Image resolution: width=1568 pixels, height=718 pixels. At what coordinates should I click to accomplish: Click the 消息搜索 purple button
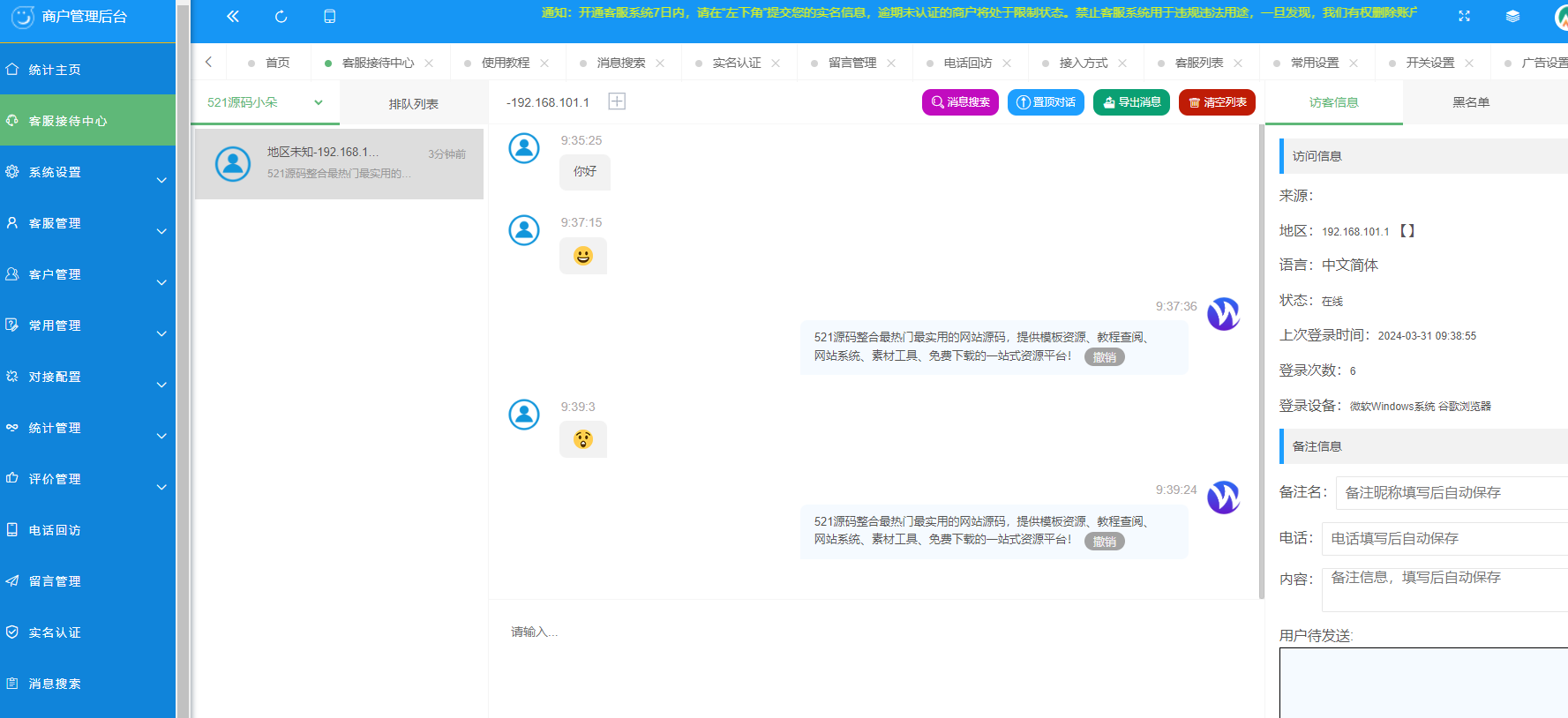(x=960, y=102)
